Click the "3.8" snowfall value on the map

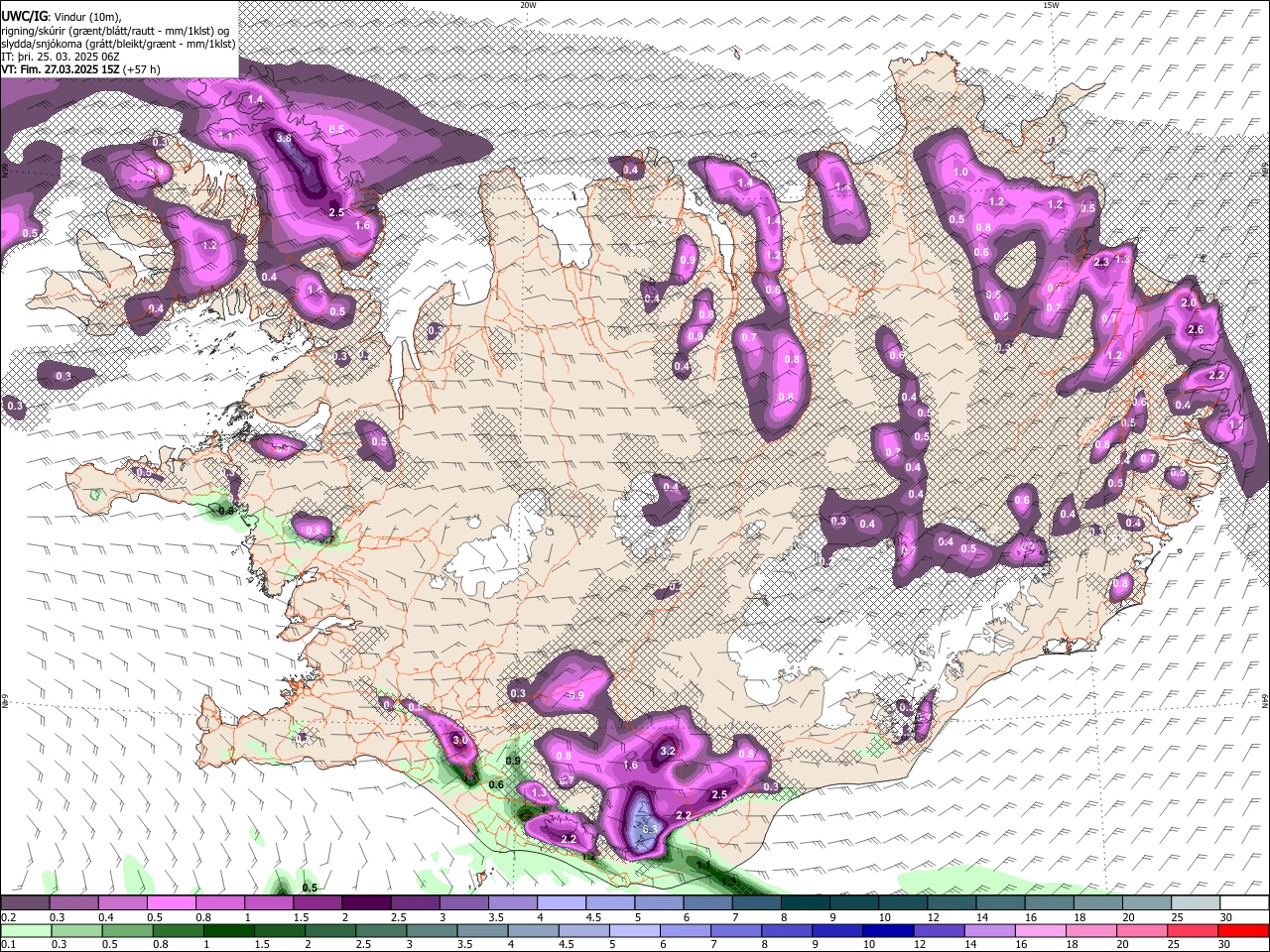284,138
